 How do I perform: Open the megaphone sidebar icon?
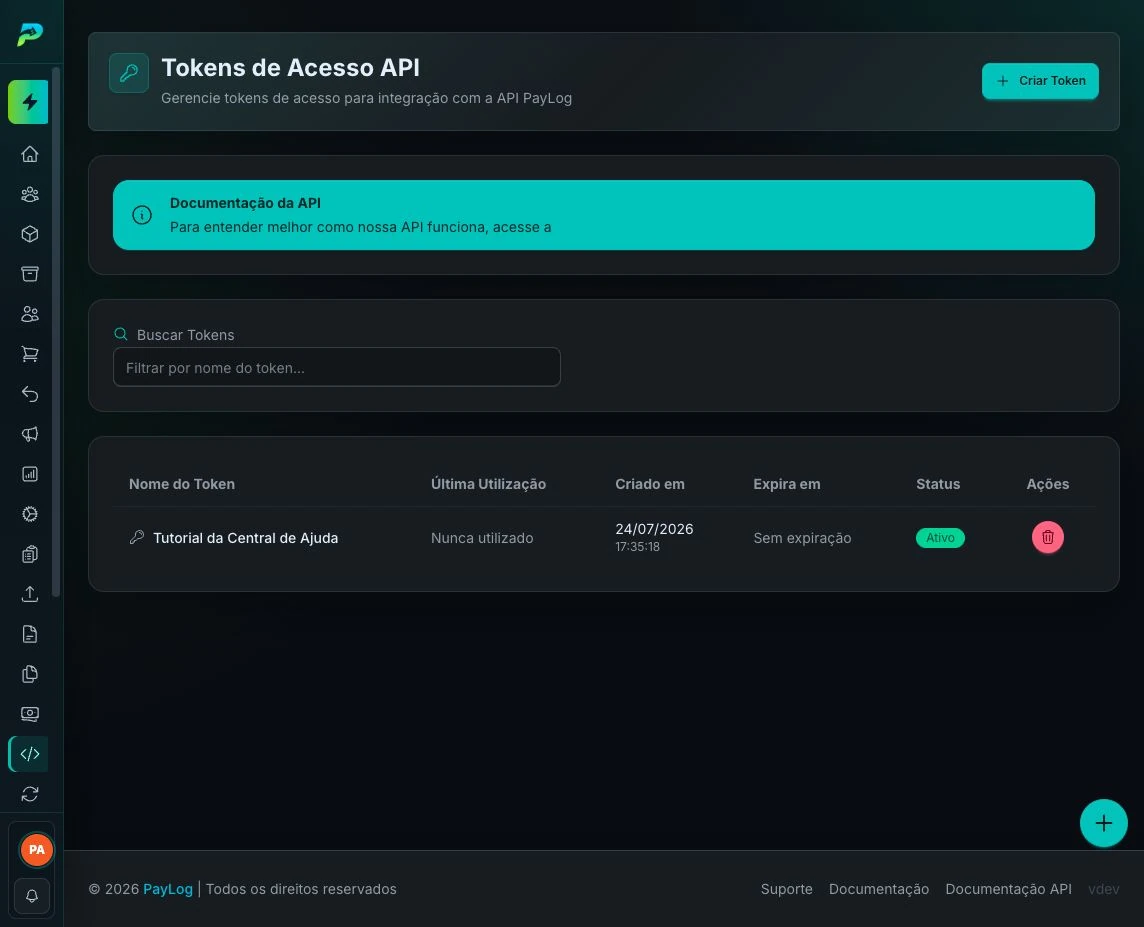pyautogui.click(x=30, y=435)
